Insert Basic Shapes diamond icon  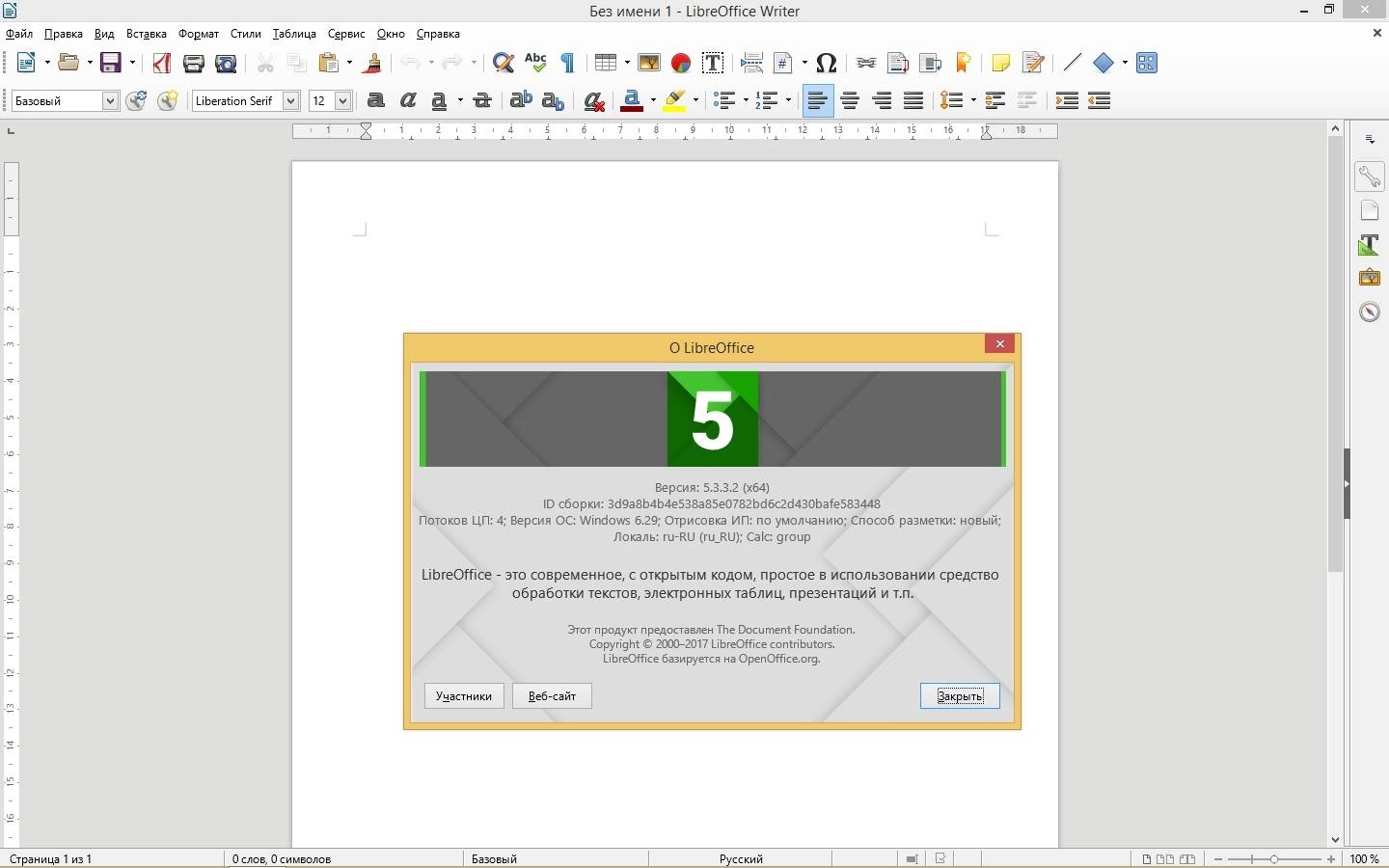(x=1103, y=63)
